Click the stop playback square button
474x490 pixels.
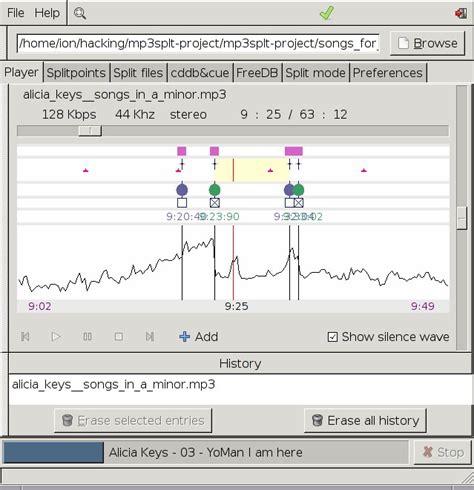pos(119,337)
